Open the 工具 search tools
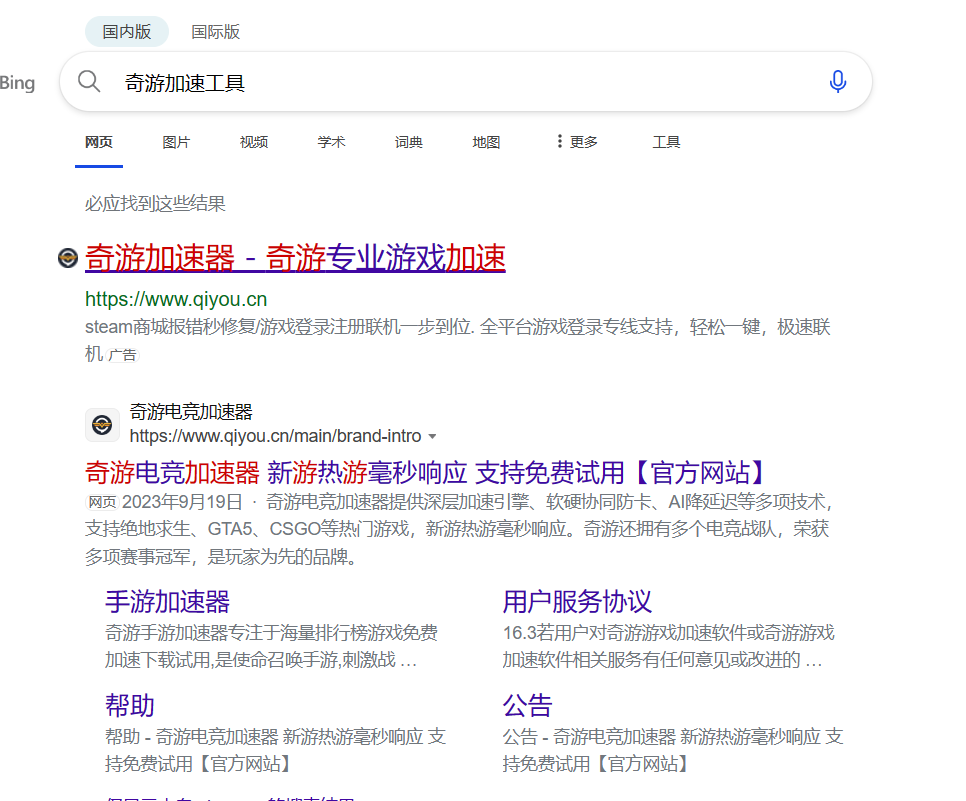Image resolution: width=966 pixels, height=801 pixels. point(667,142)
